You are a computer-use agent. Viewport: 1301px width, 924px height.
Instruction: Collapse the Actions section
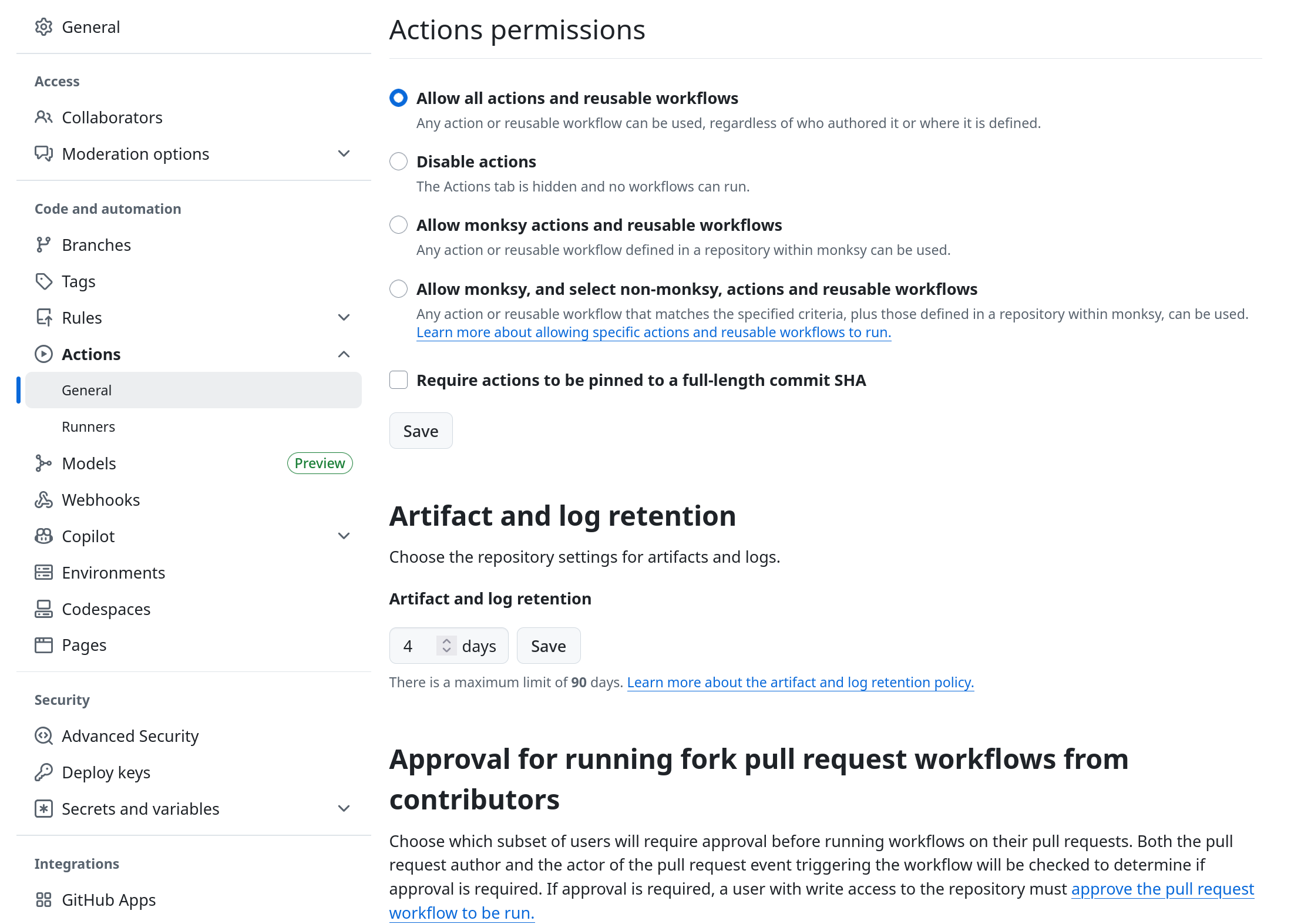344,354
